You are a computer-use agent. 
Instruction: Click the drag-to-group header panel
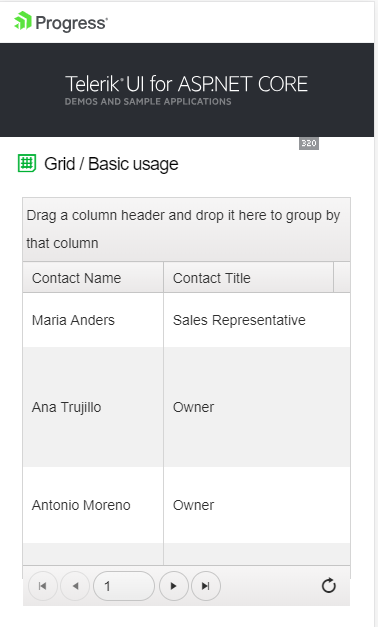186,229
